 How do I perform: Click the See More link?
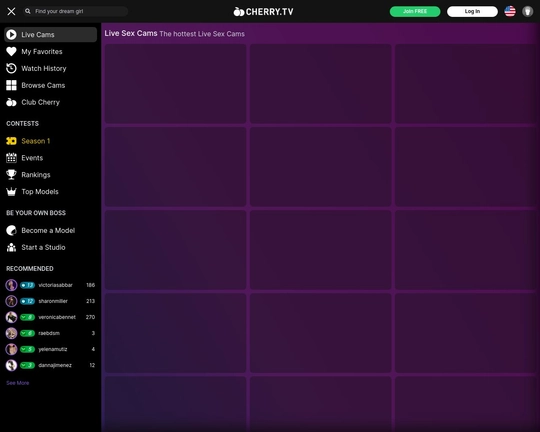18,383
